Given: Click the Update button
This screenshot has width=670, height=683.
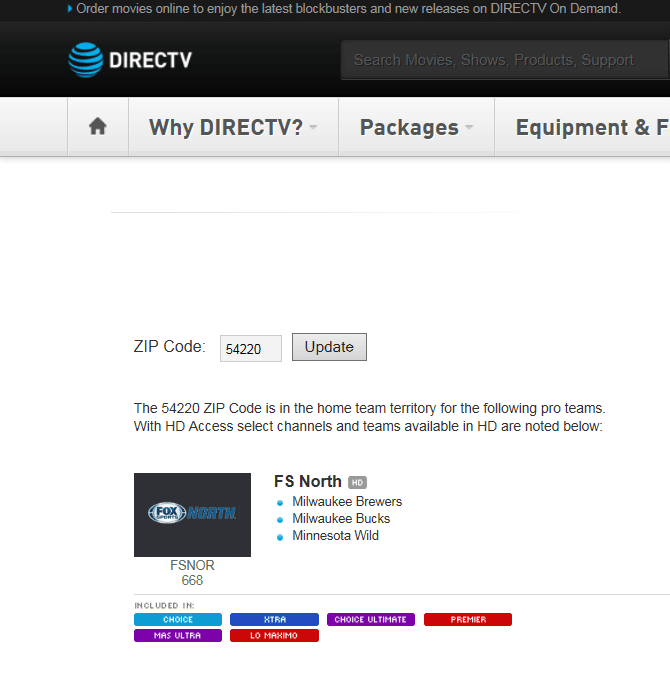Looking at the screenshot, I should pyautogui.click(x=329, y=347).
